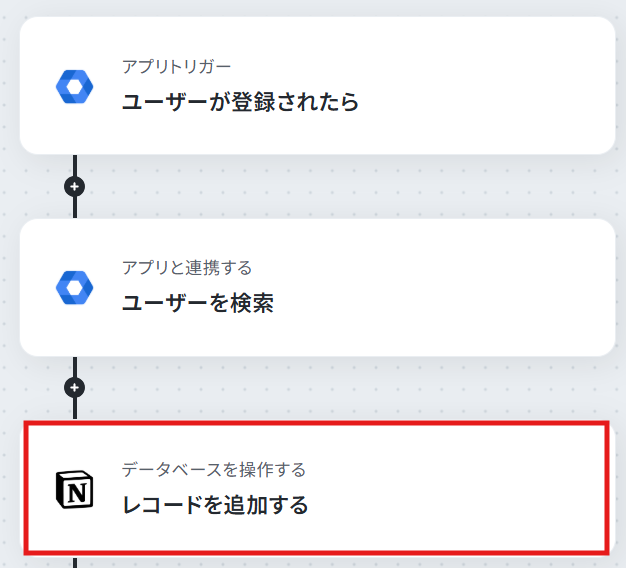Click the Google Workspace icon beside ユーザーを検索
The image size is (626, 568).
click(x=75, y=288)
